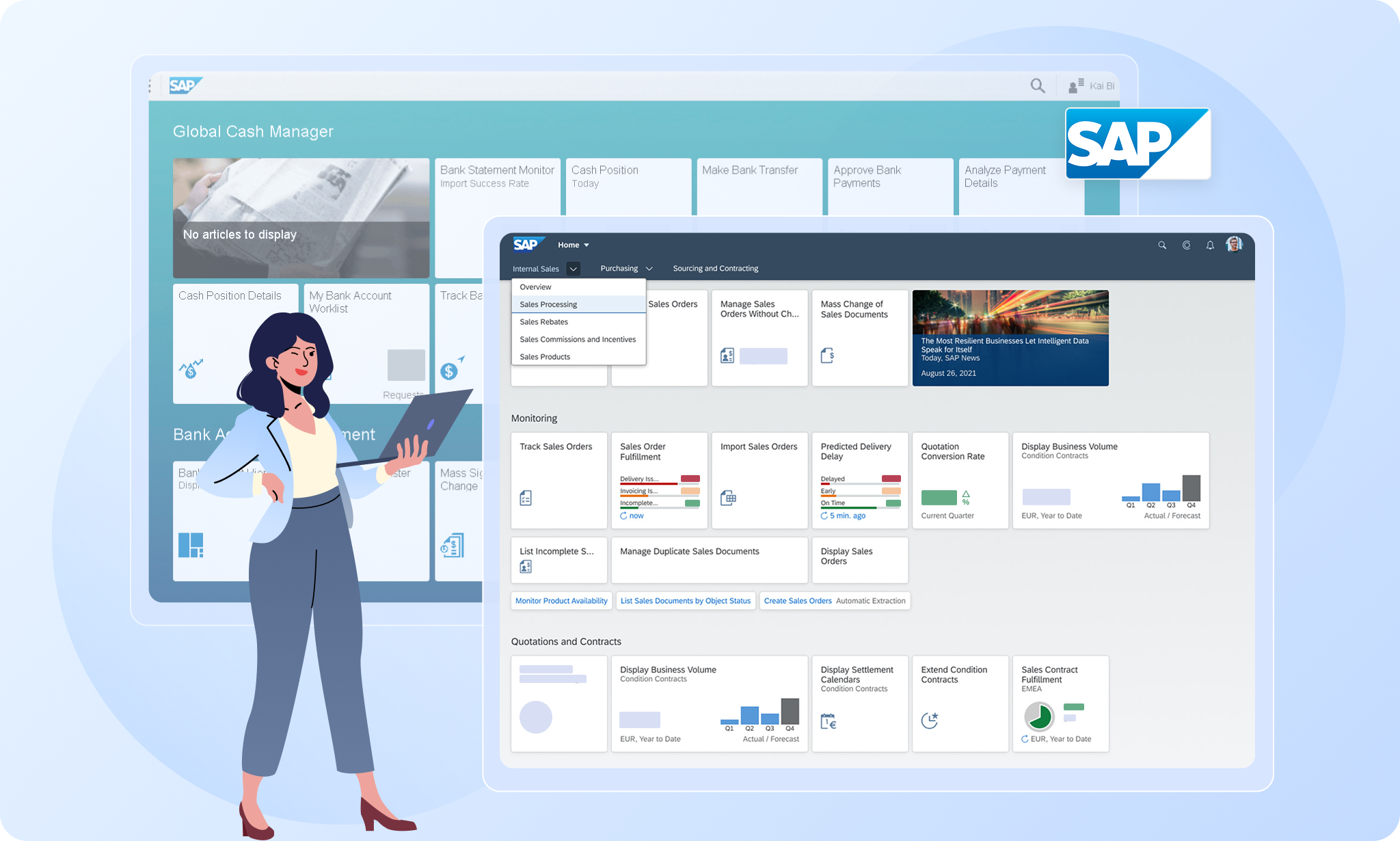Switch to the Internal Sales tab
1400x841 pixels.
536,269
